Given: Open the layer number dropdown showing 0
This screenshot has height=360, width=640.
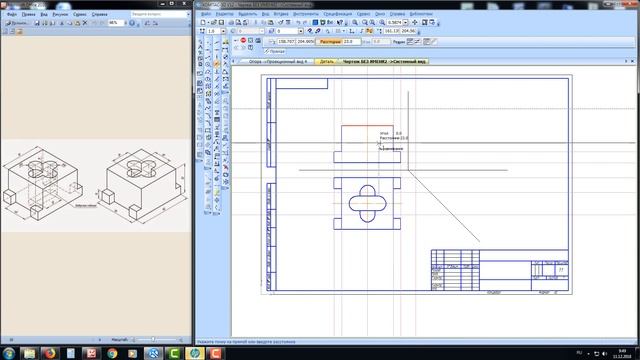Looking at the screenshot, I should click(x=301, y=31).
